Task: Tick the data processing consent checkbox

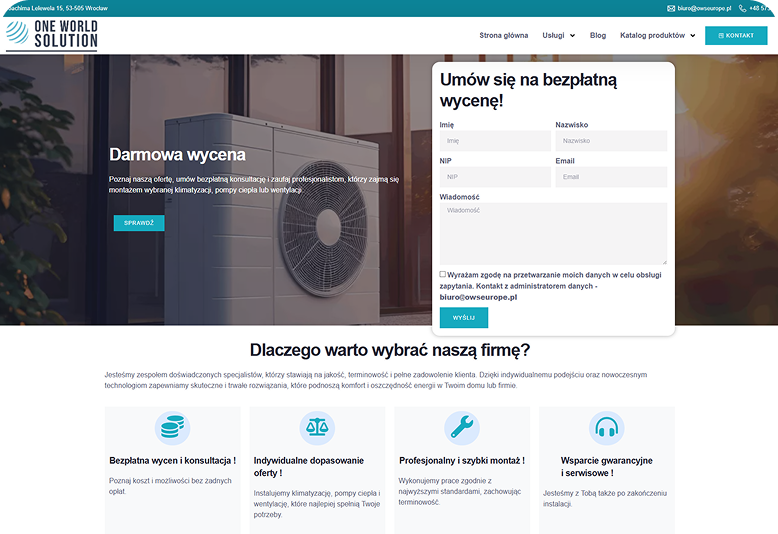Action: pos(443,274)
